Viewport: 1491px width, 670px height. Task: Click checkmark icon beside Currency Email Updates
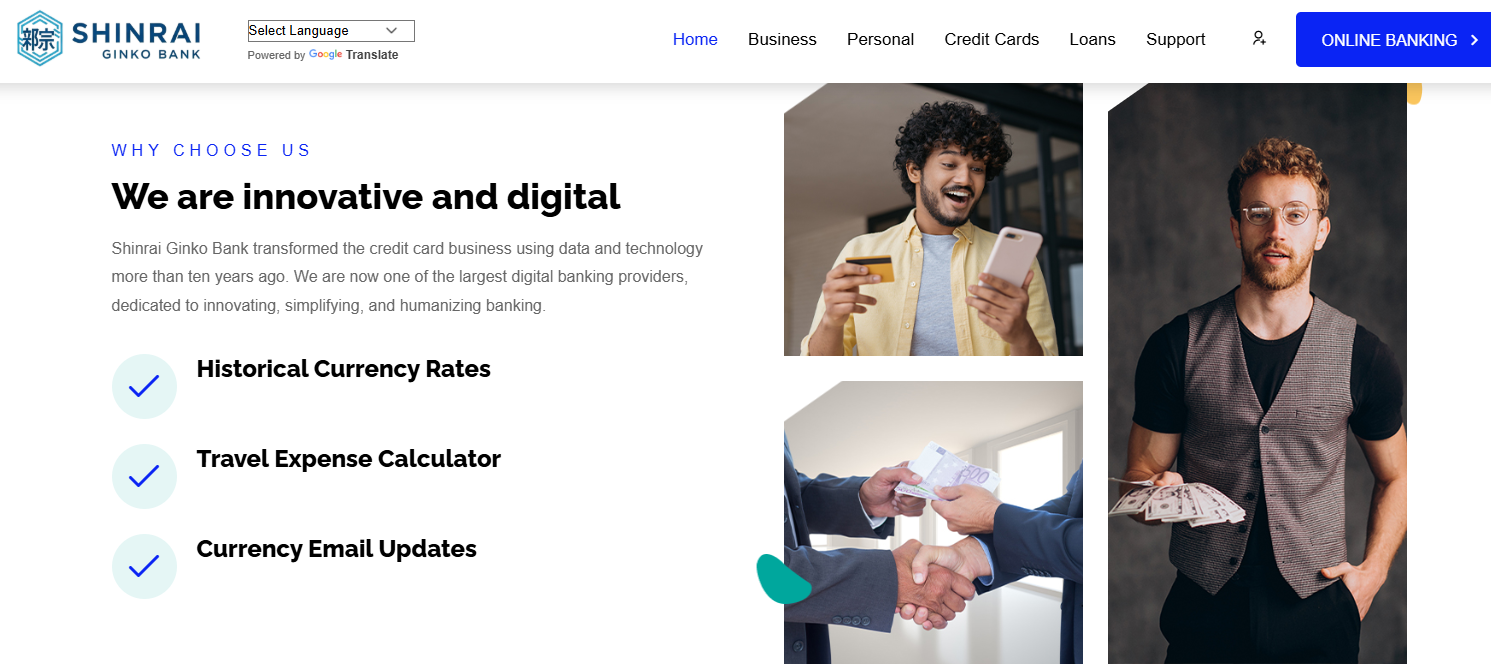pos(144,566)
